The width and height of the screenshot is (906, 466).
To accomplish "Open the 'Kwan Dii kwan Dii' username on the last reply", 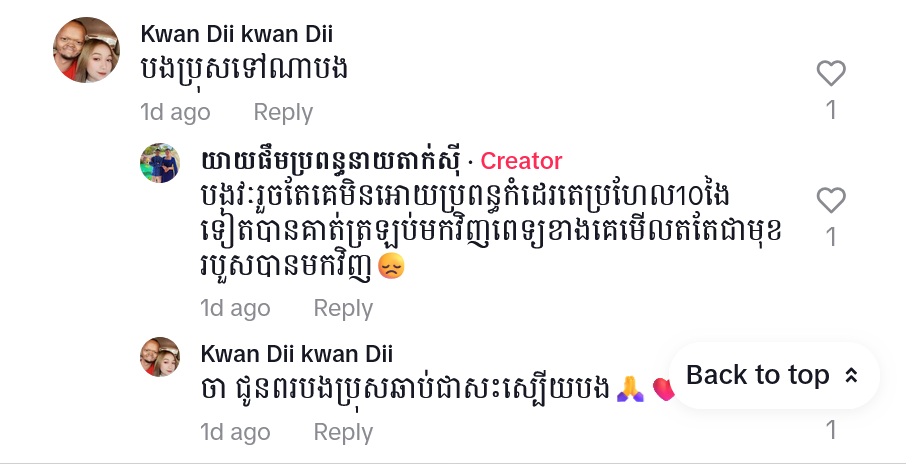I will tap(296, 354).
